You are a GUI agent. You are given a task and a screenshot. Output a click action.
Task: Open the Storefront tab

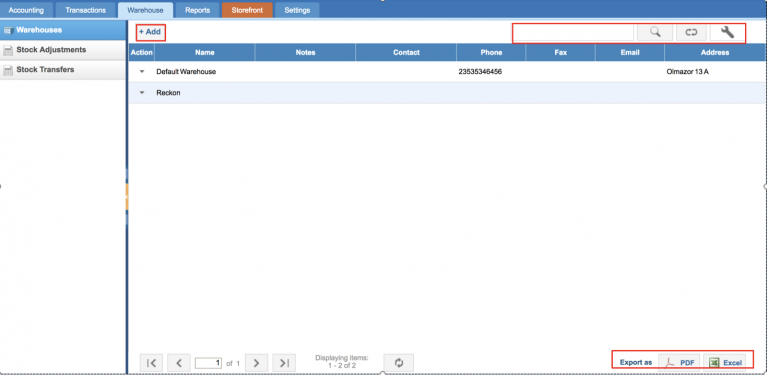click(x=247, y=10)
